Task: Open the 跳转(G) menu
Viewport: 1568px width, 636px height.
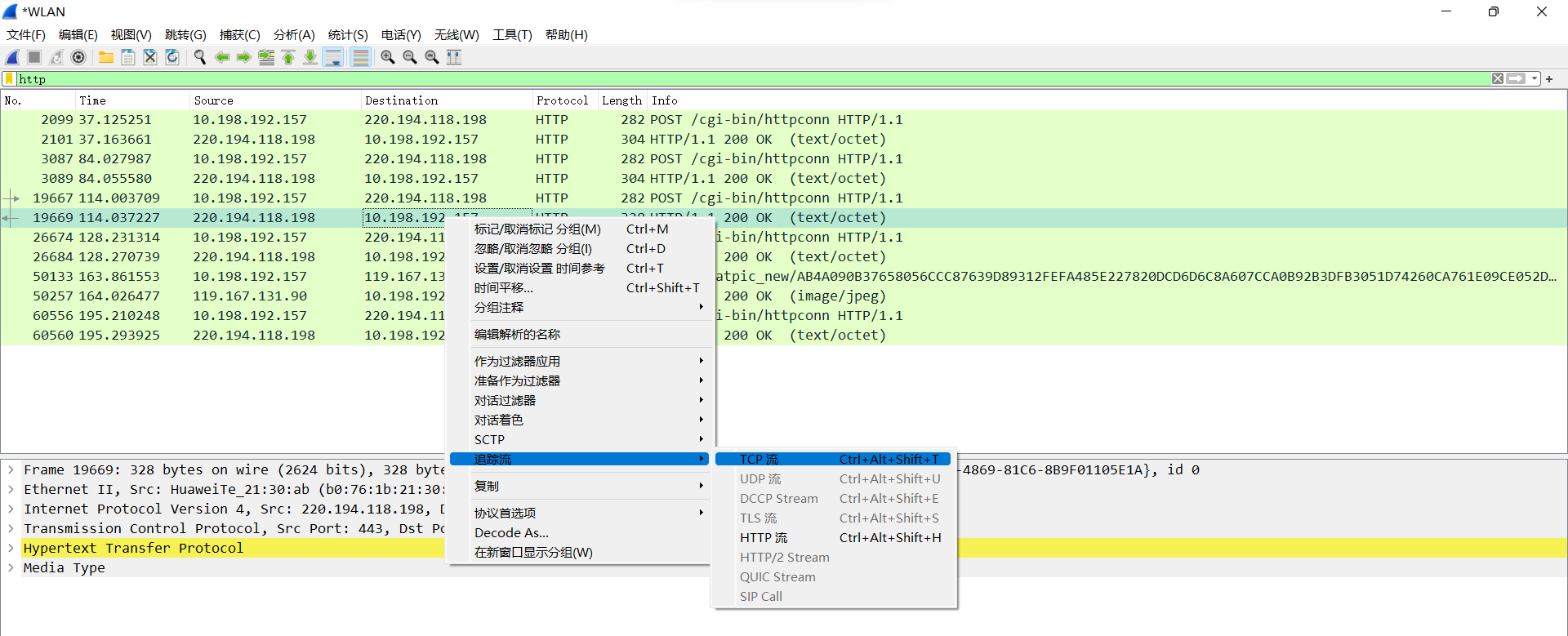Action: [x=185, y=35]
